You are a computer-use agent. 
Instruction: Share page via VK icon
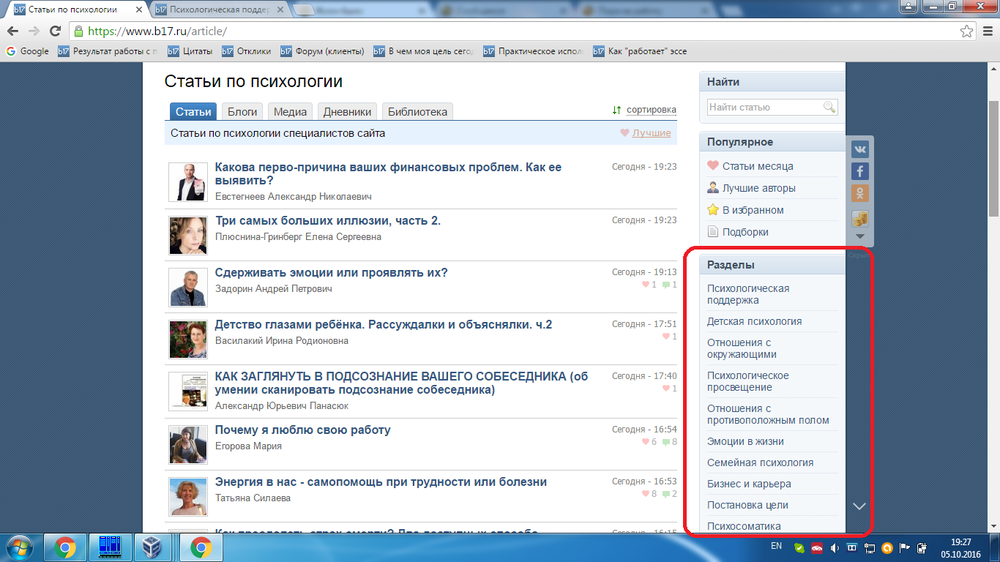click(x=859, y=150)
